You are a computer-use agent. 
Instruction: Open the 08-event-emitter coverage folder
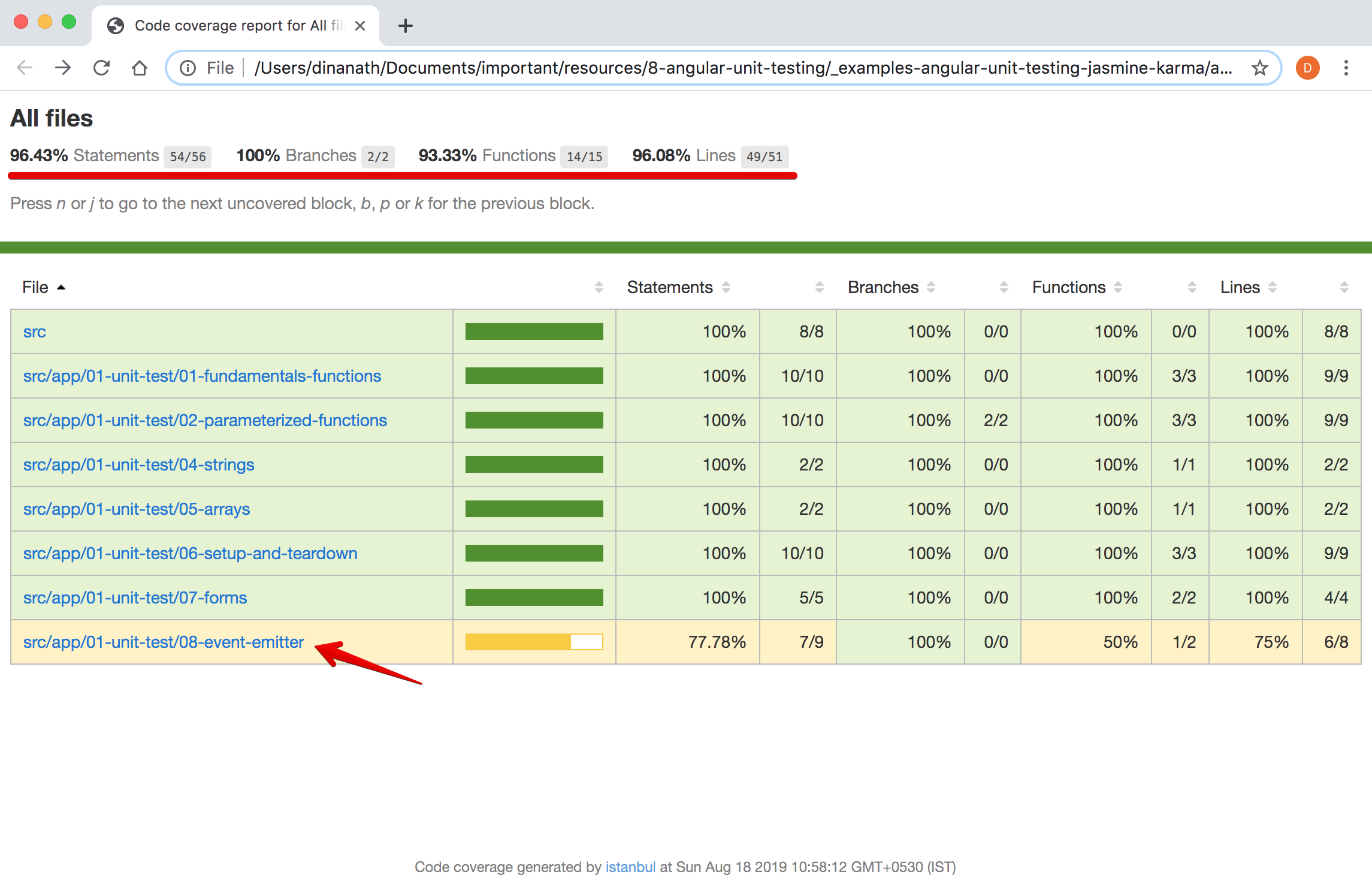pos(164,642)
